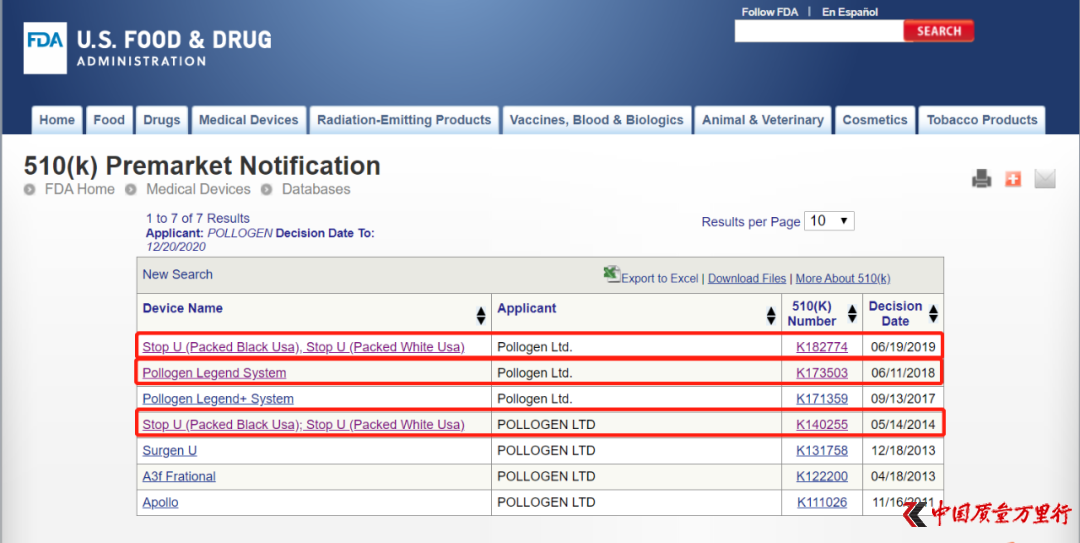
Task: Click decision date 09/13/2017
Action: [x=903, y=399]
